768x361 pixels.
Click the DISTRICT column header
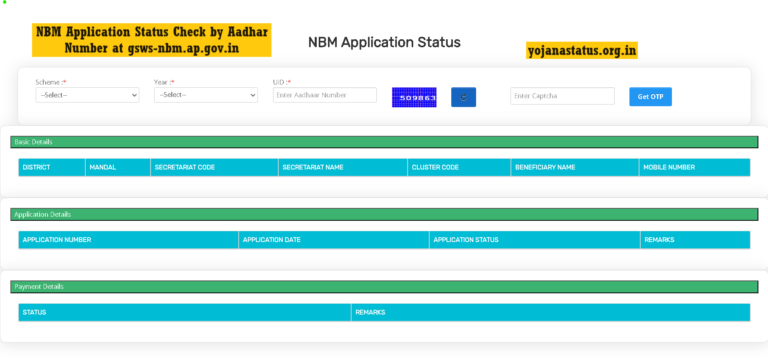[52, 168]
